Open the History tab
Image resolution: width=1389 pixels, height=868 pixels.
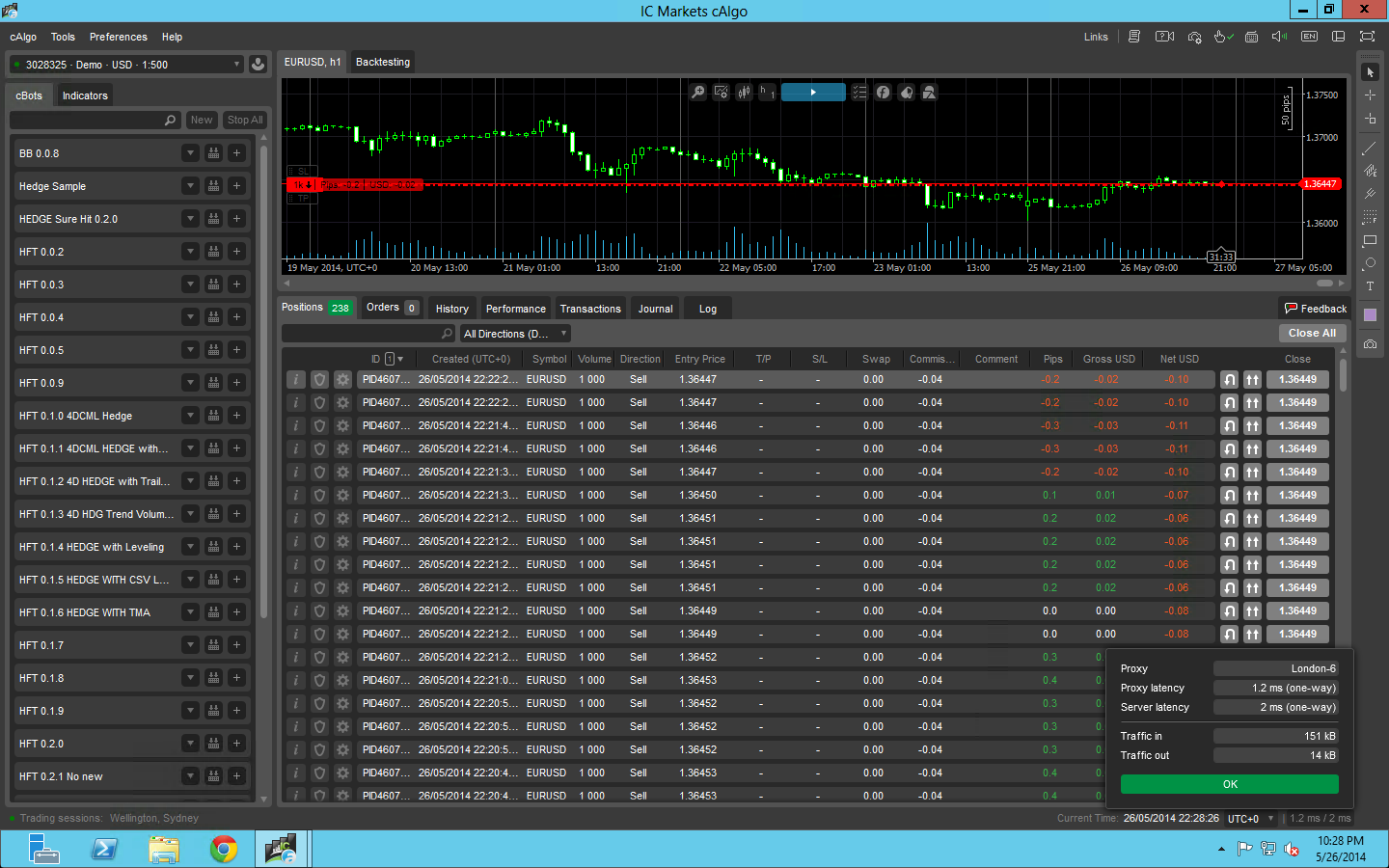451,309
